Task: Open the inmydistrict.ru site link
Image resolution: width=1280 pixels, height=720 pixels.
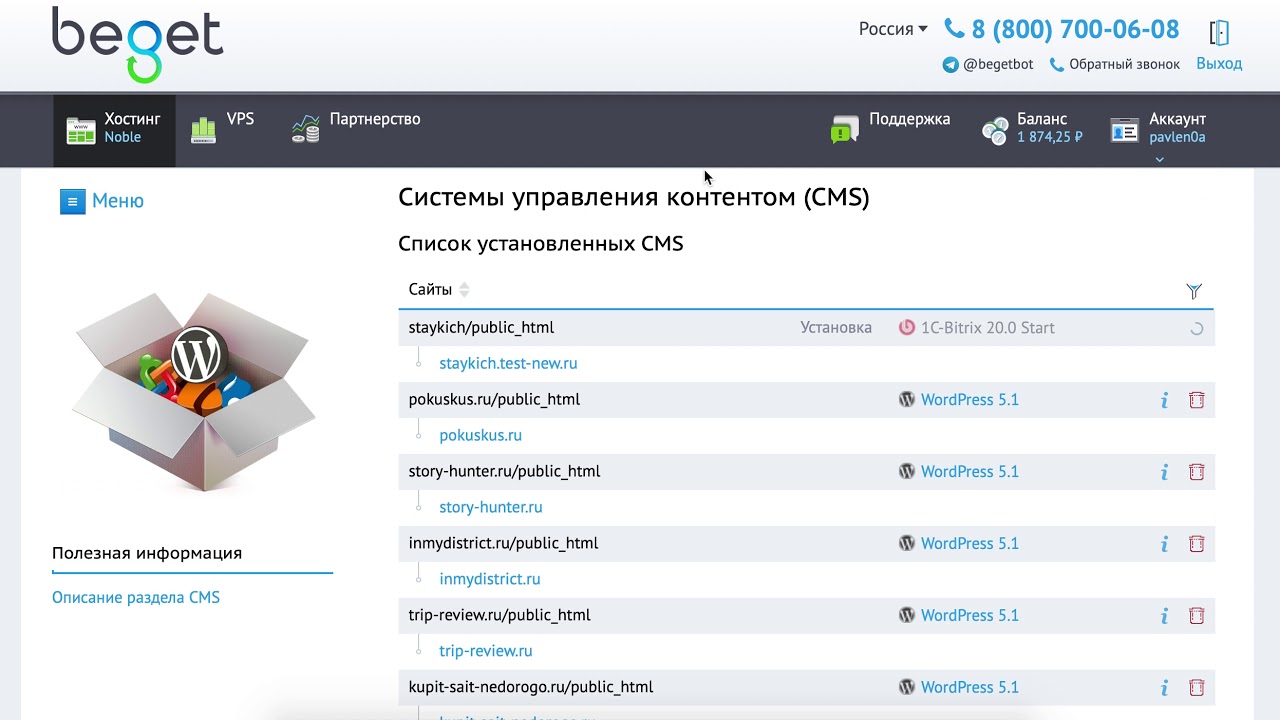Action: tap(490, 579)
